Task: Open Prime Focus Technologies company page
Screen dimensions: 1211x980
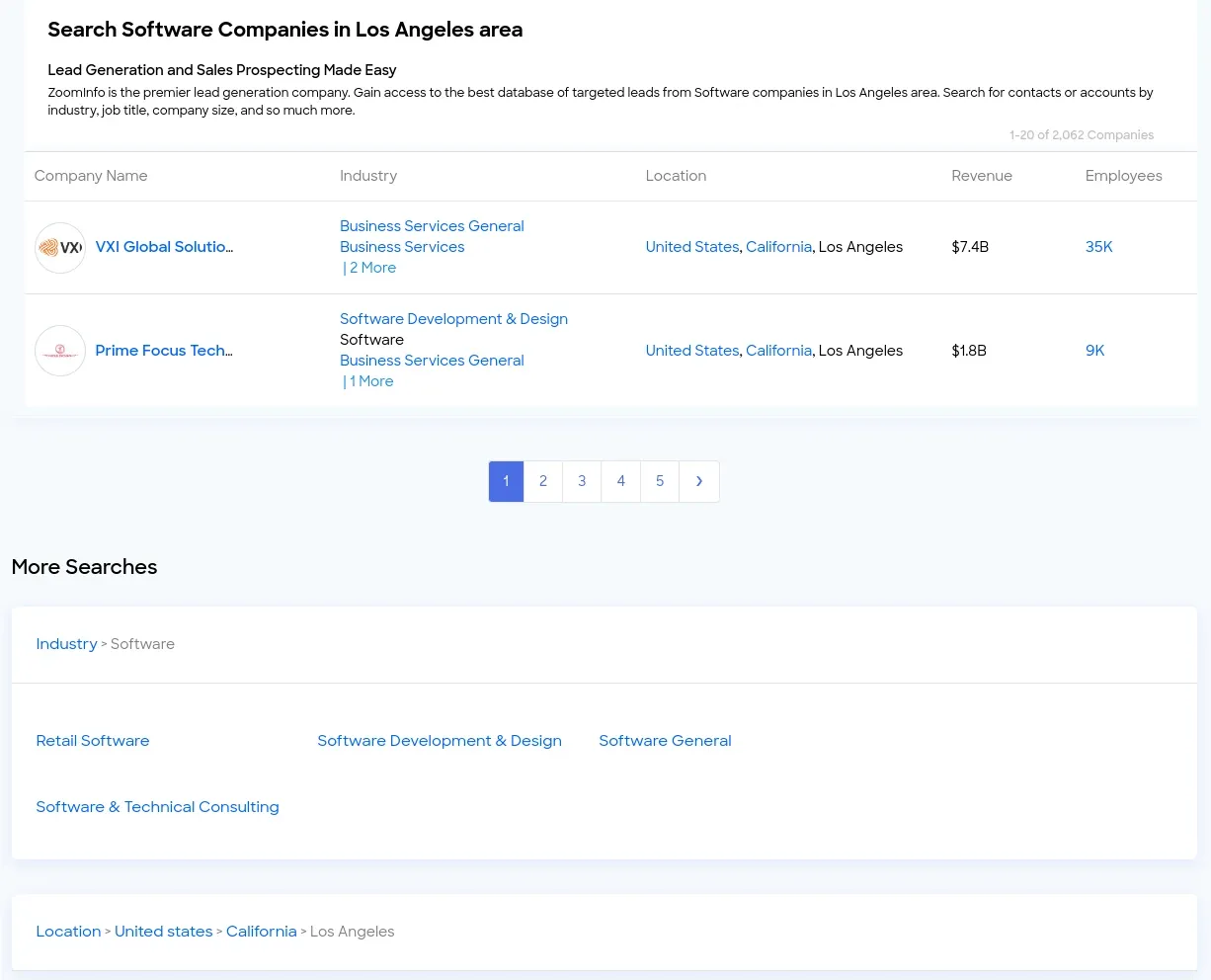Action: click(164, 350)
